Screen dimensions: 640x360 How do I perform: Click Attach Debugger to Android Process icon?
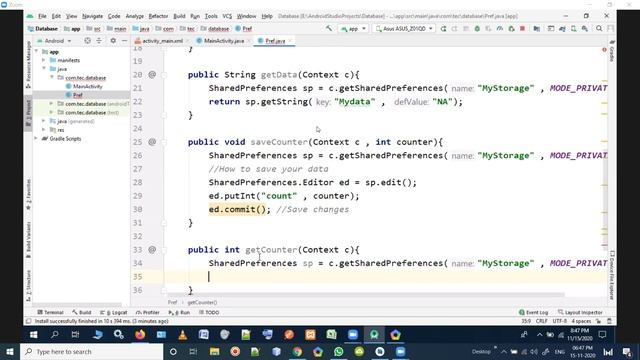coord(511,29)
